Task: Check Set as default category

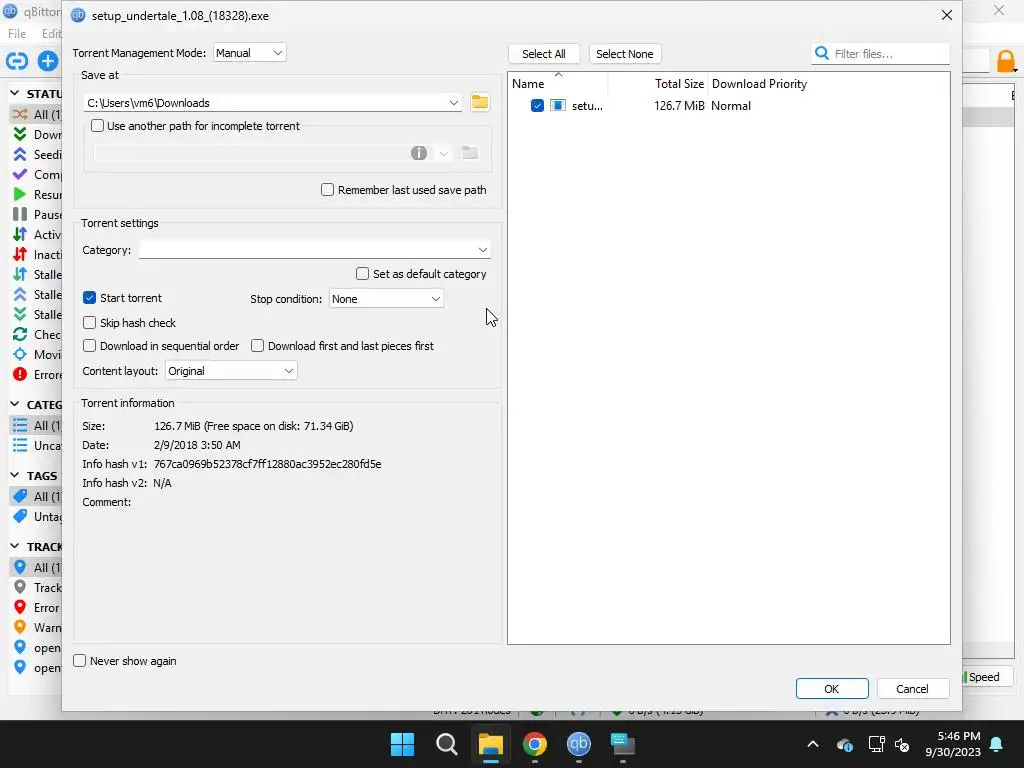Action: click(362, 274)
